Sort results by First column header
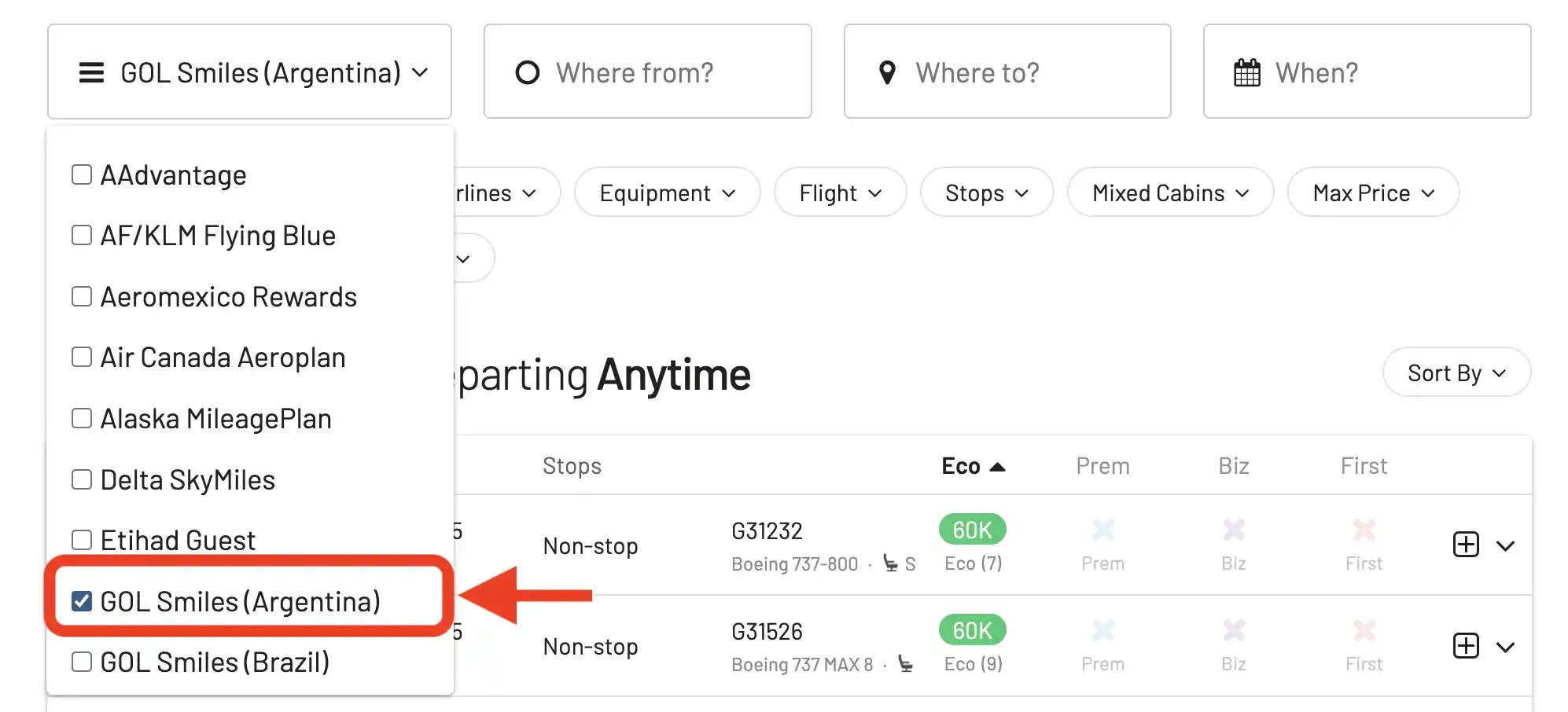This screenshot has width=1568, height=712. (1364, 466)
